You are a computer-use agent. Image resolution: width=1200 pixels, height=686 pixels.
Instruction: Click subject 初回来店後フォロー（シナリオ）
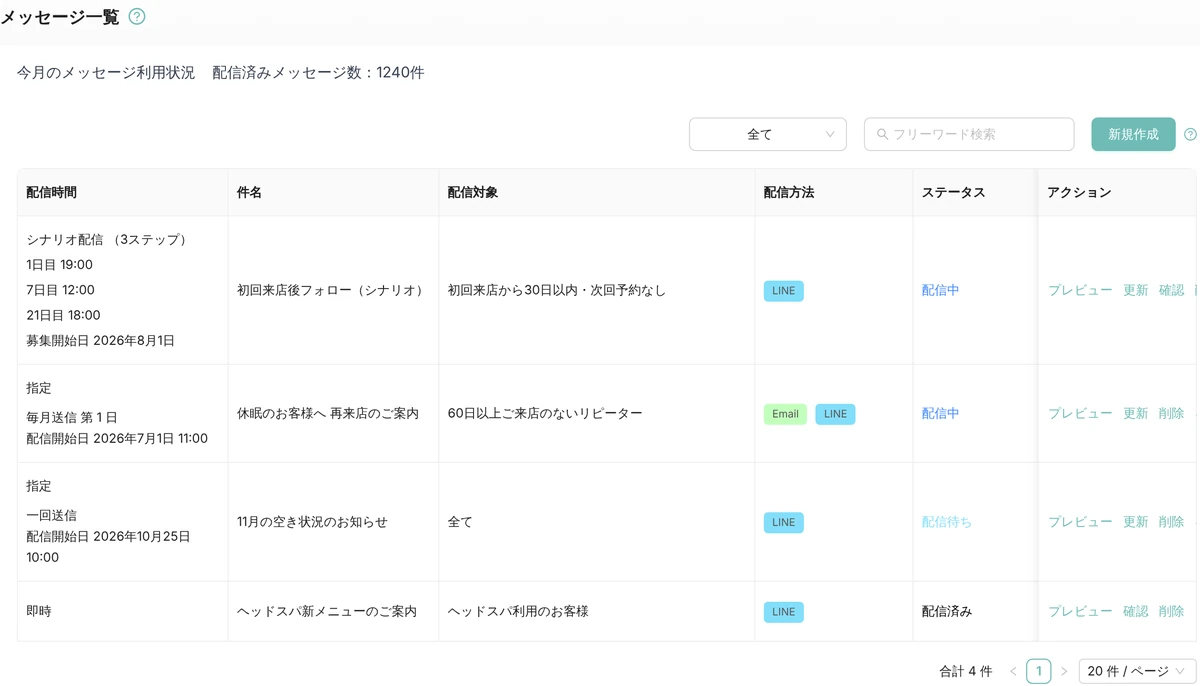(331, 290)
